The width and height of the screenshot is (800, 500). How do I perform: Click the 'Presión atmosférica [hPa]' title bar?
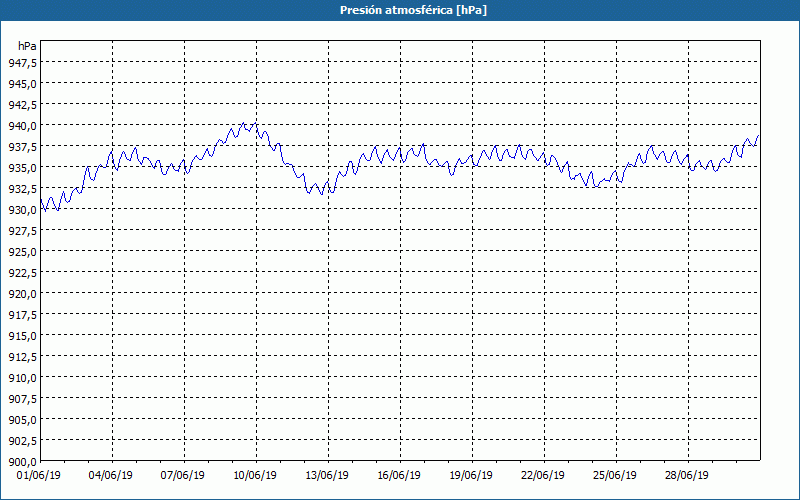point(400,10)
